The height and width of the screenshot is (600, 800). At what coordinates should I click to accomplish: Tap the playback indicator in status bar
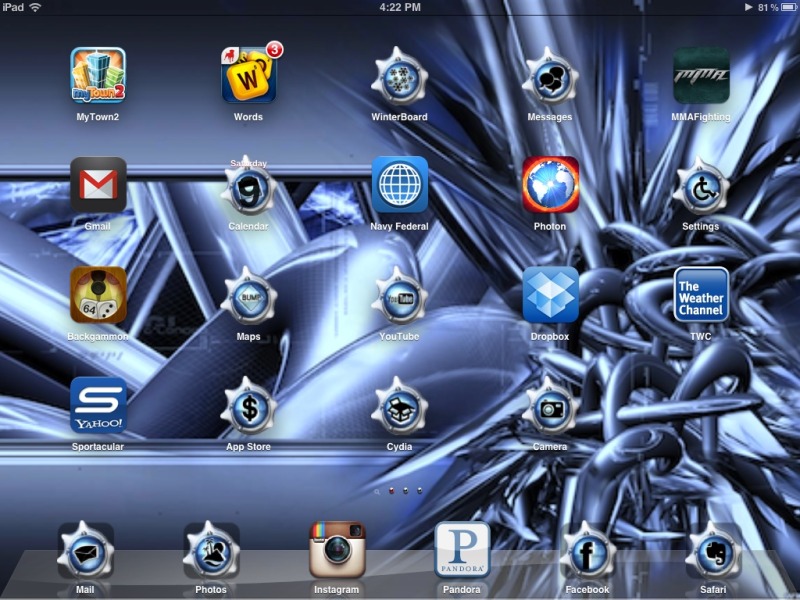[x=748, y=7]
